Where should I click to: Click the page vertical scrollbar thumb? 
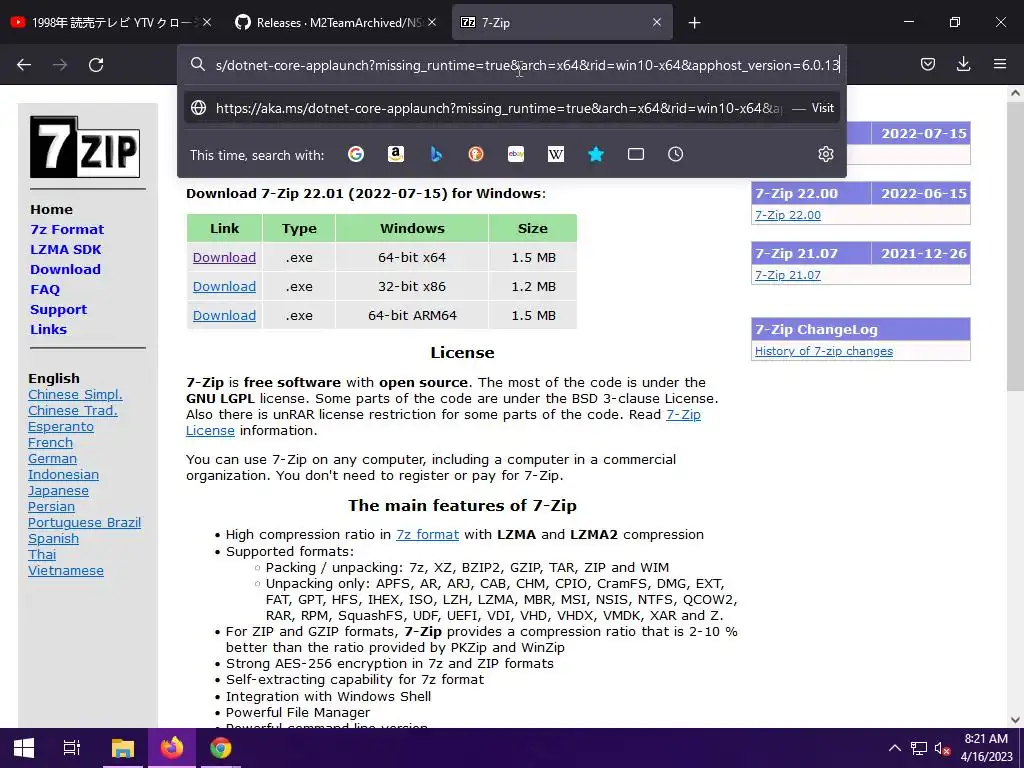1015,247
